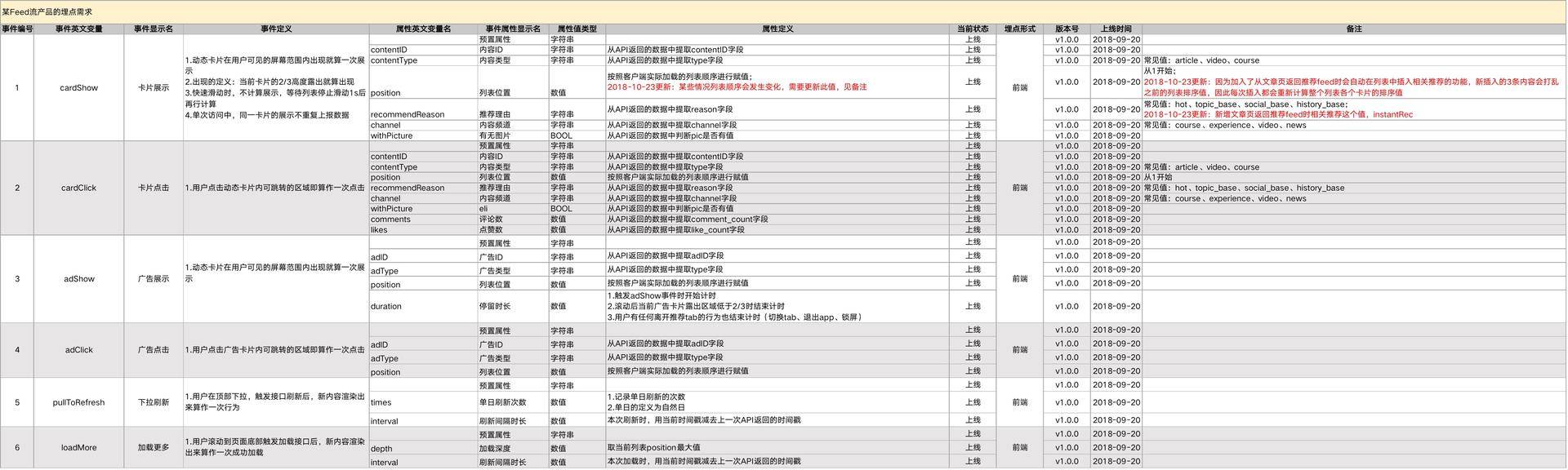Select the 卡片展示 display name cell

point(154,87)
